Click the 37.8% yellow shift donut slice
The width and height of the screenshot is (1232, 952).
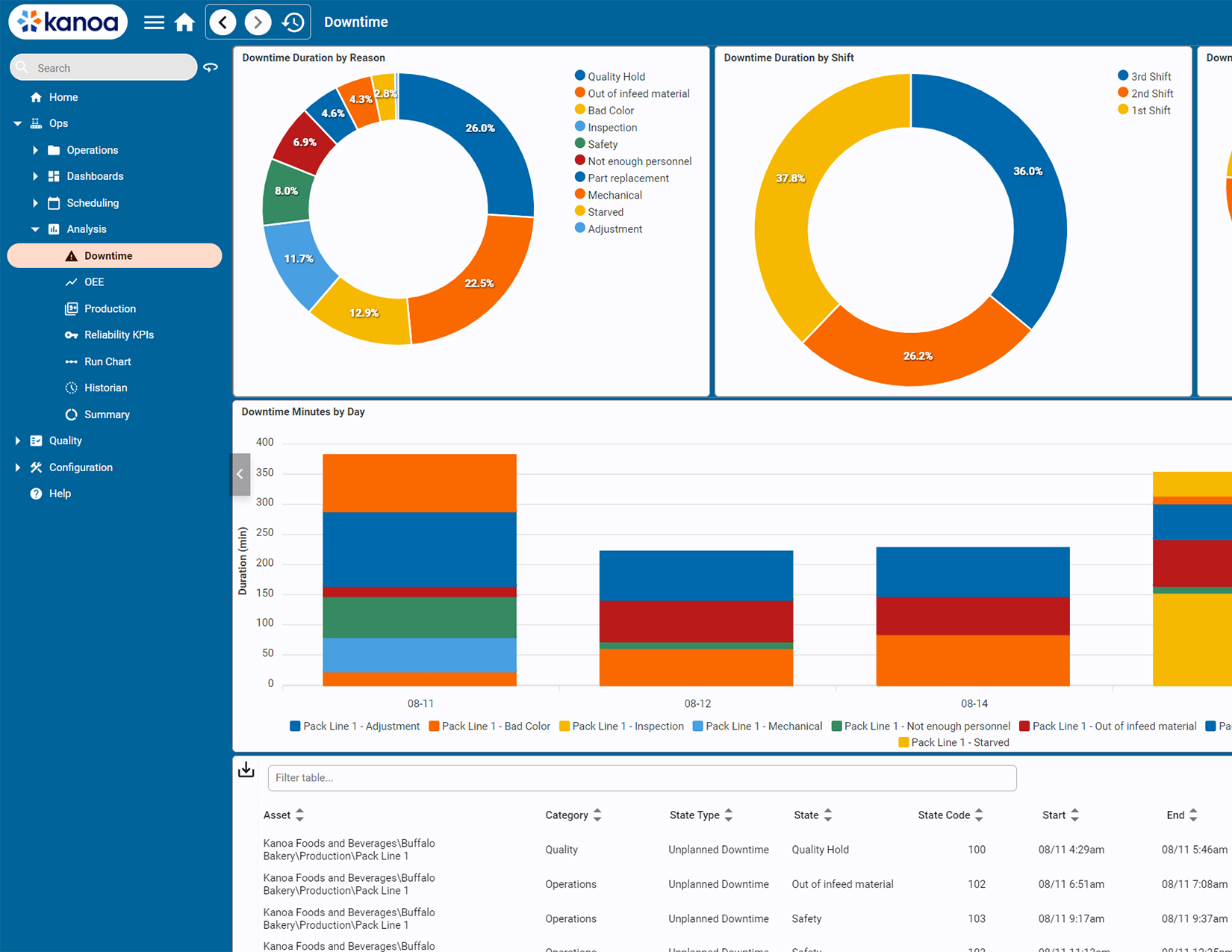coord(791,178)
